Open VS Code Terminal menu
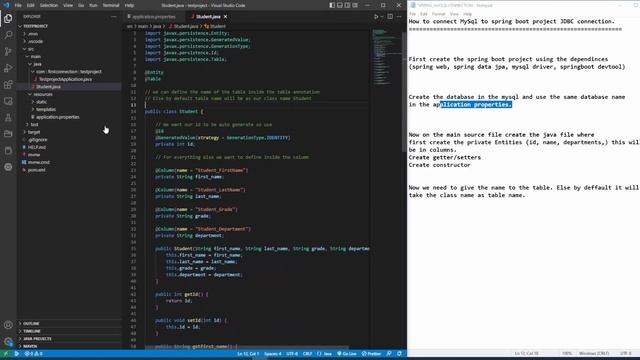640x360 pixels. pos(111,5)
